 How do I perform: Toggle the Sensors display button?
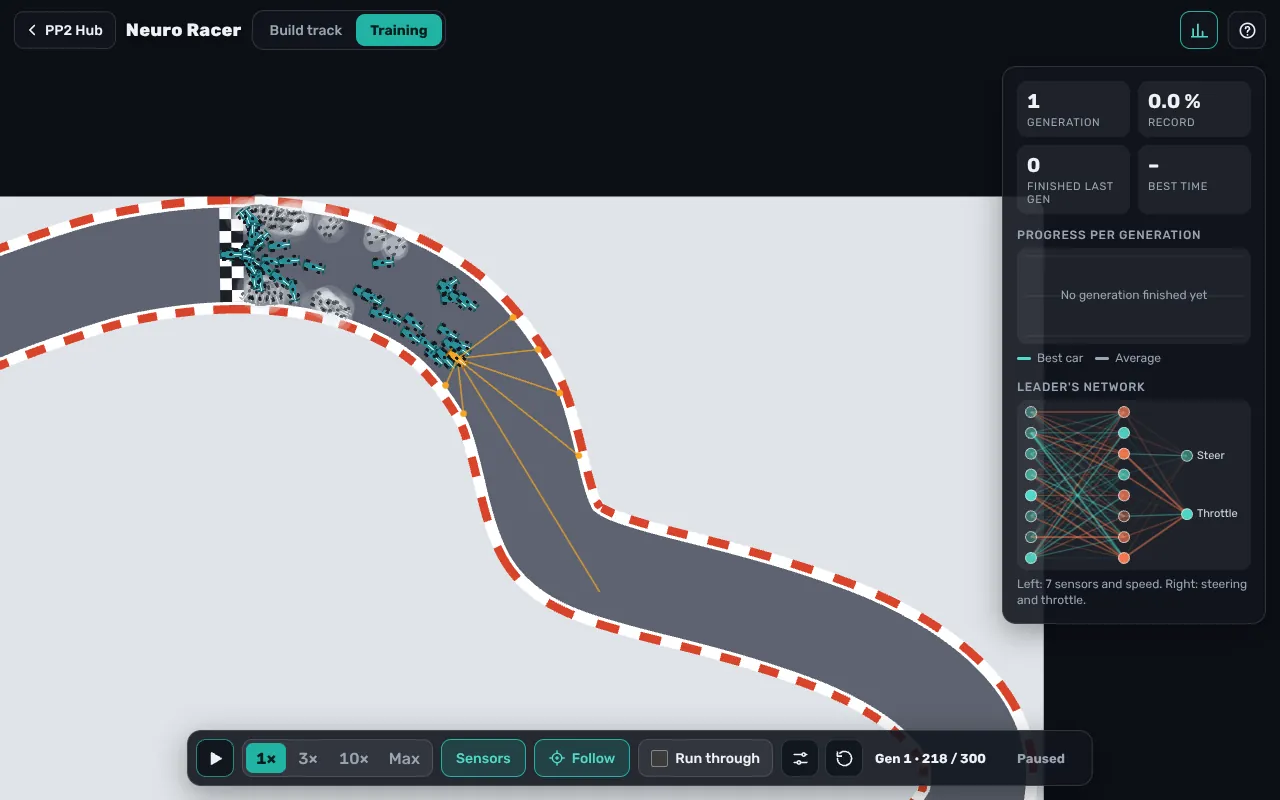483,758
